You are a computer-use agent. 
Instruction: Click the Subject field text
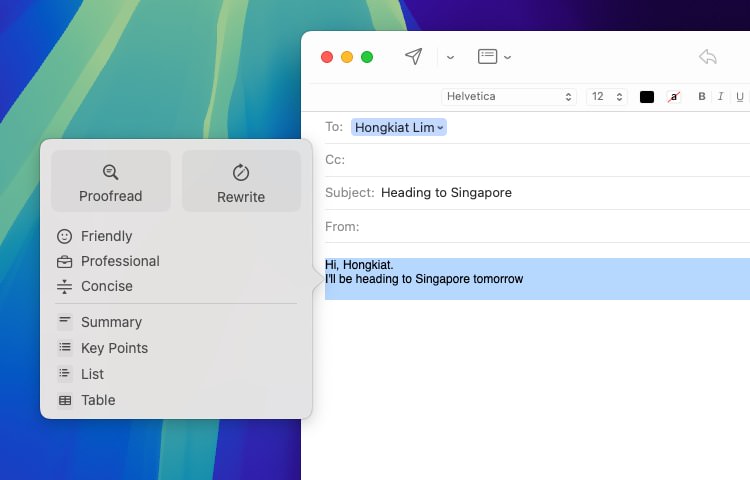click(x=446, y=193)
